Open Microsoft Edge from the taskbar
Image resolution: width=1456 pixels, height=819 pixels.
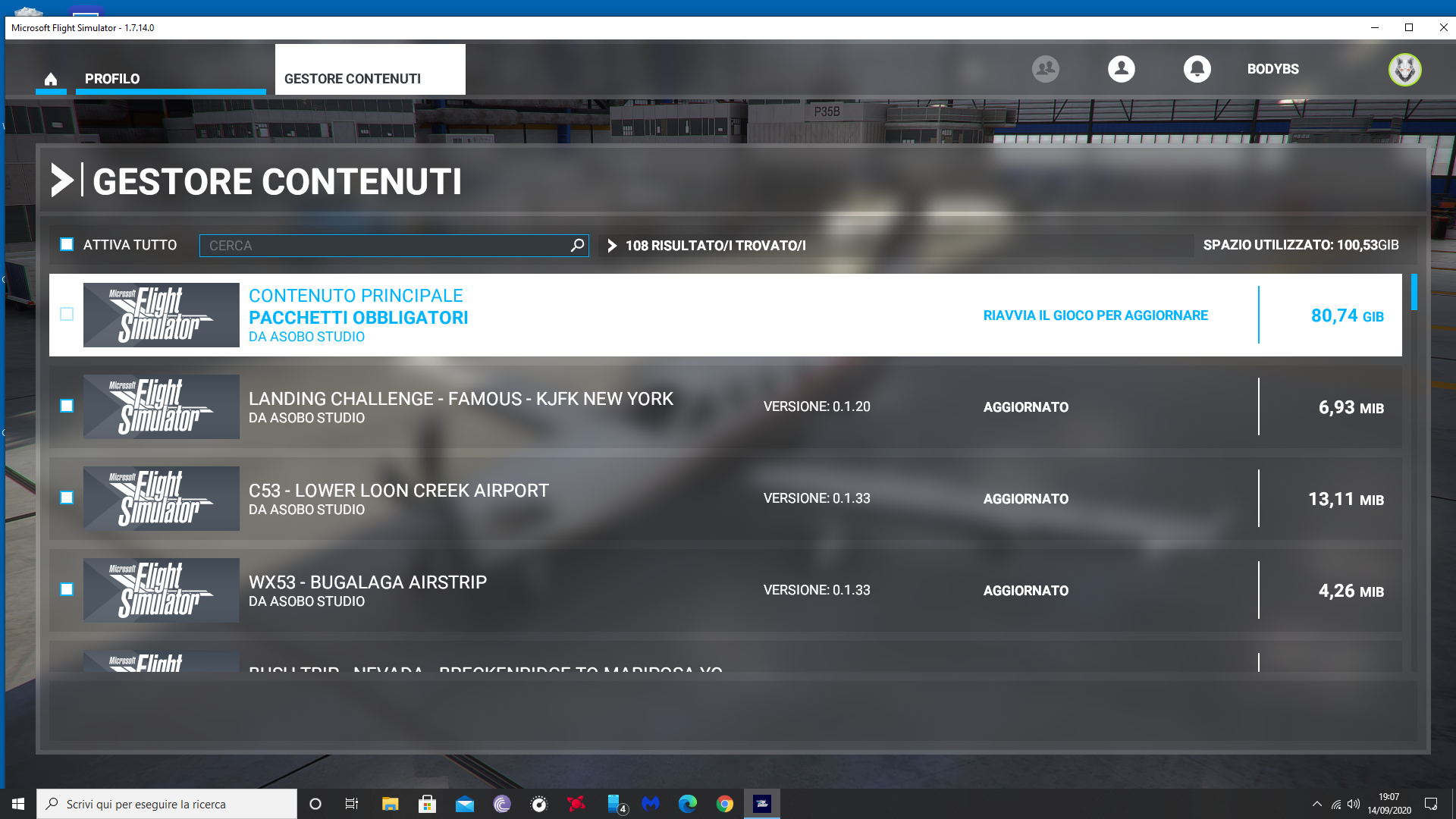click(688, 804)
